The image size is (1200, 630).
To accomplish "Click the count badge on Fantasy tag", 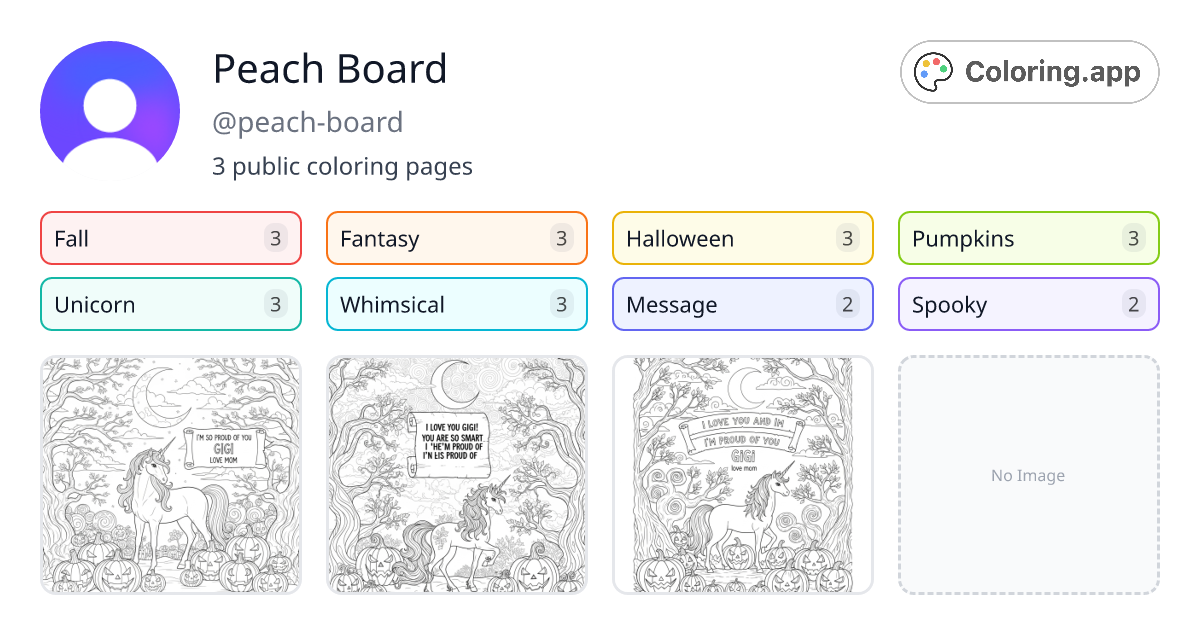I will 562,238.
